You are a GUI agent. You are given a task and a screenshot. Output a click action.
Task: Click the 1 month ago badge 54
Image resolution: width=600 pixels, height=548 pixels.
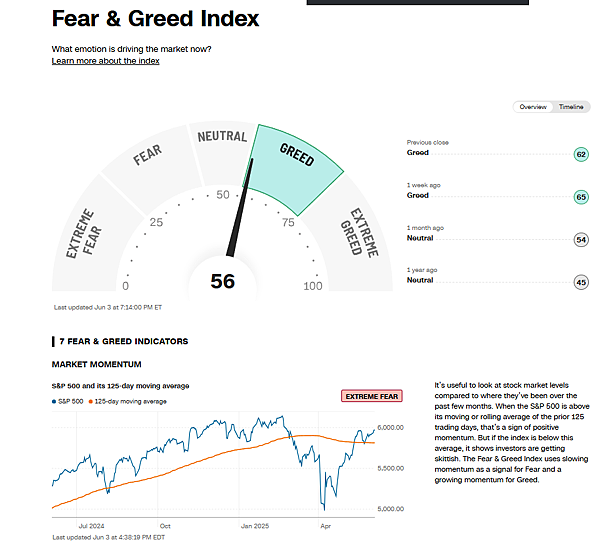pos(581,239)
